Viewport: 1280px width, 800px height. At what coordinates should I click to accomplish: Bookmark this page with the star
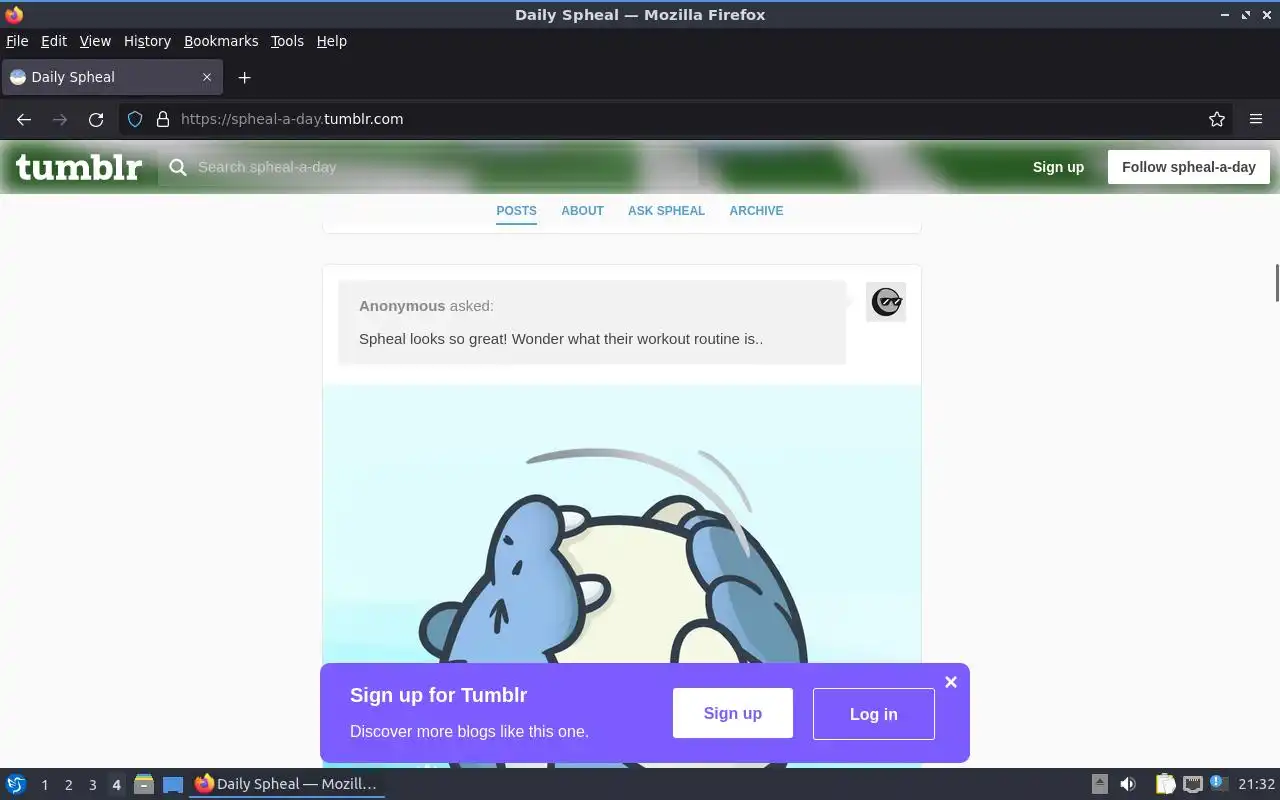click(1217, 119)
